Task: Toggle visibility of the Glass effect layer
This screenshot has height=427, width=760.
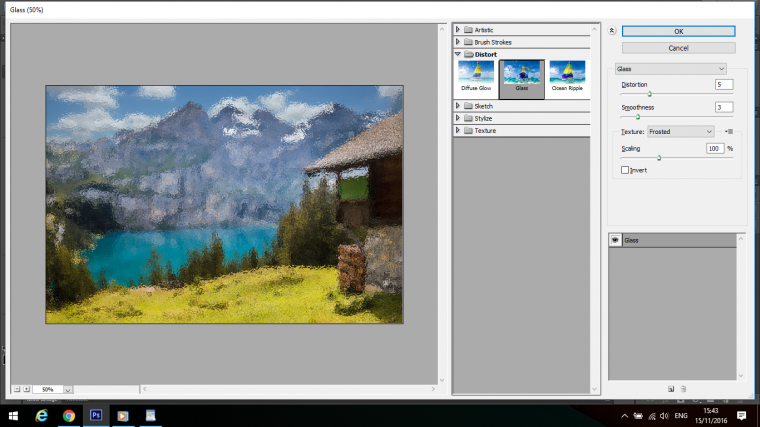Action: coord(615,240)
